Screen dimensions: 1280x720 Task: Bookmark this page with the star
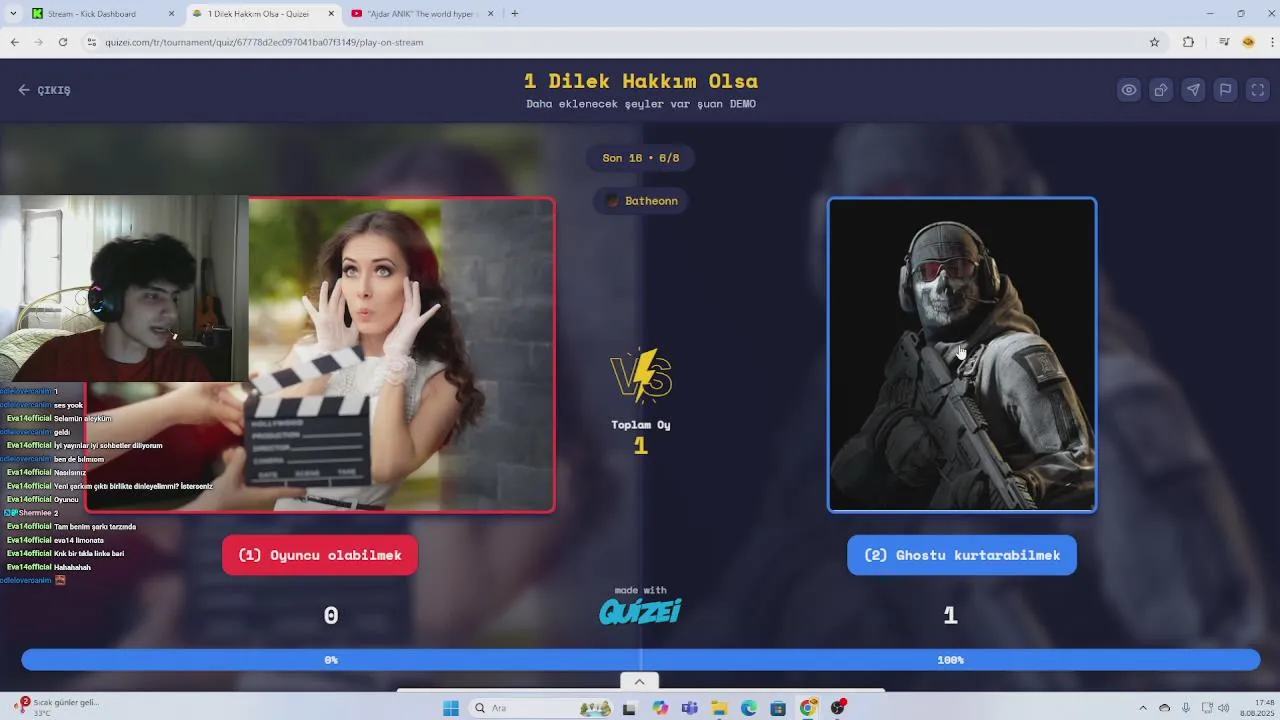[1154, 42]
